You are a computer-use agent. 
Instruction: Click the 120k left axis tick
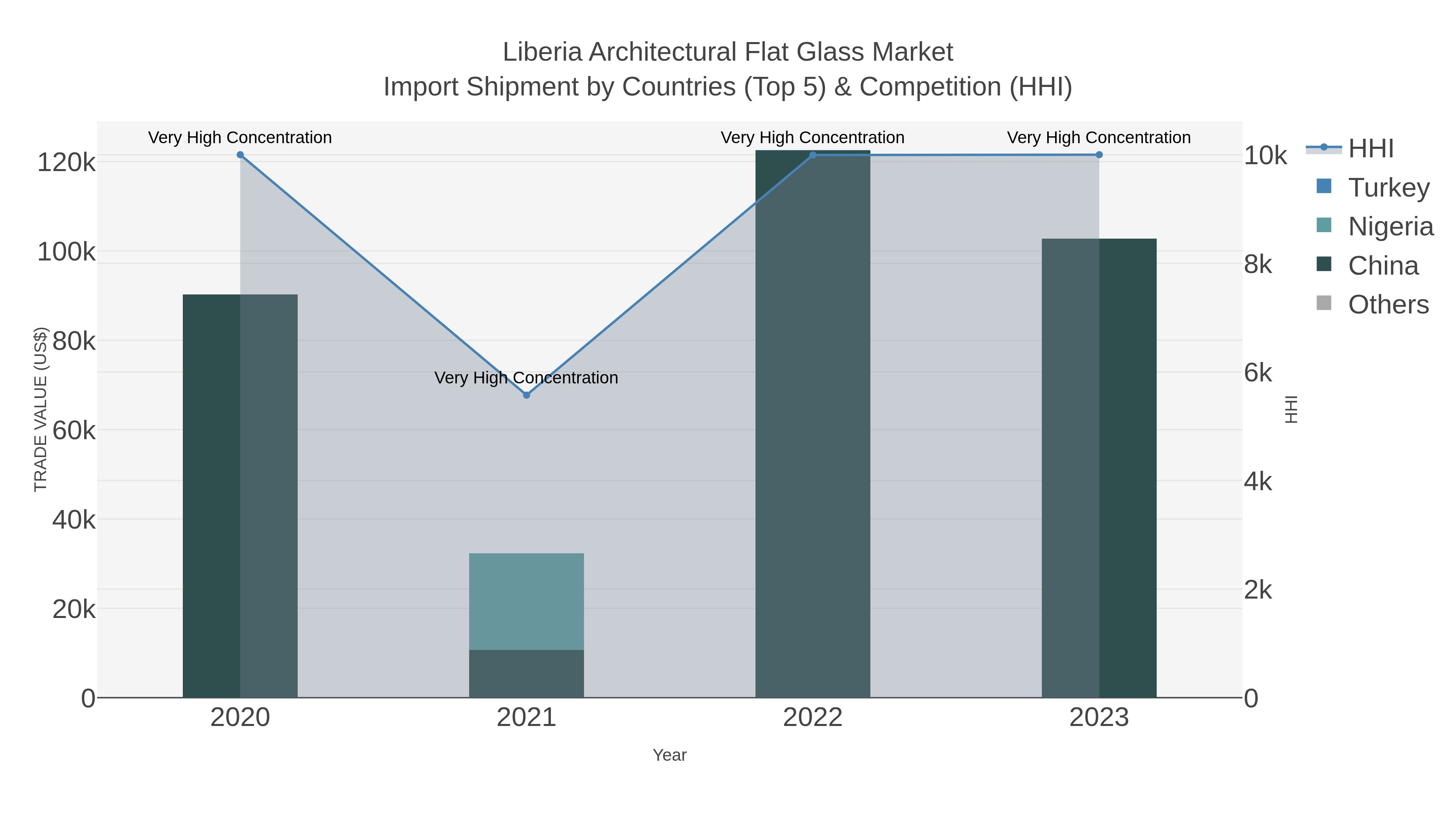click(x=66, y=163)
